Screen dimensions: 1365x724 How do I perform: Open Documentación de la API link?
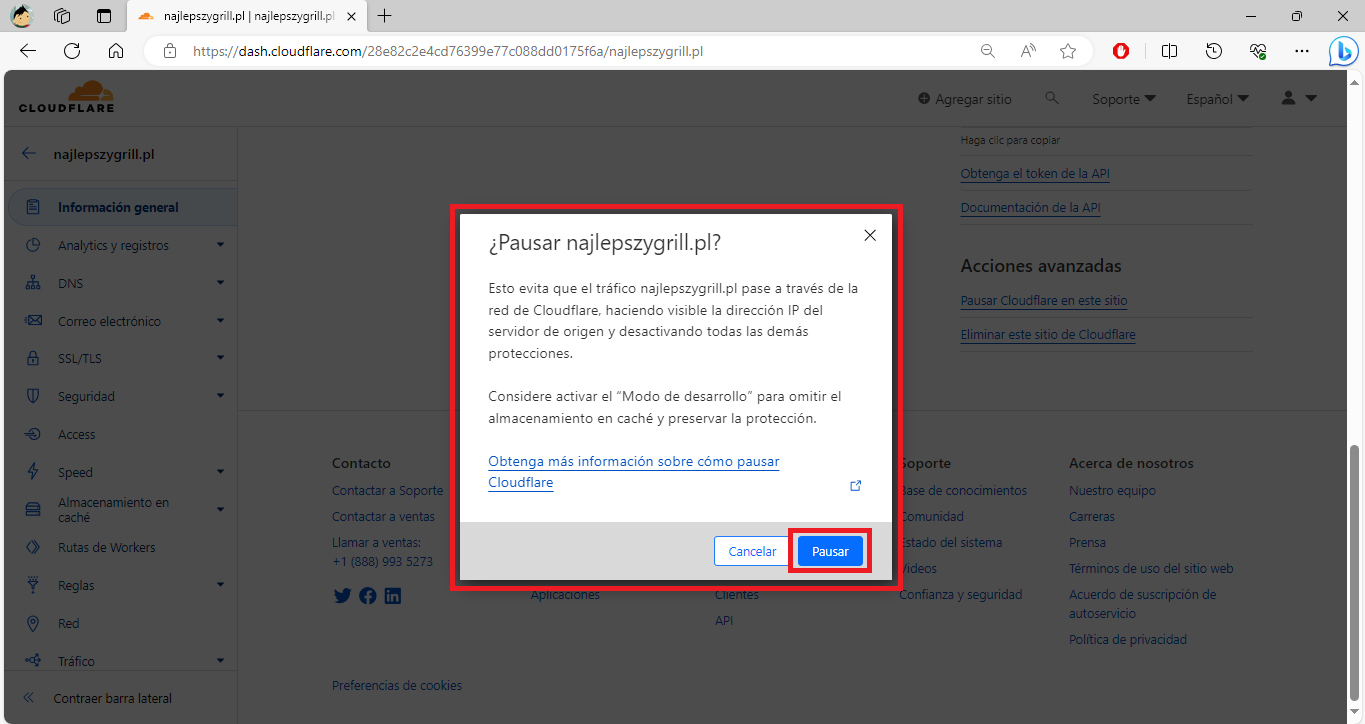(x=1030, y=208)
